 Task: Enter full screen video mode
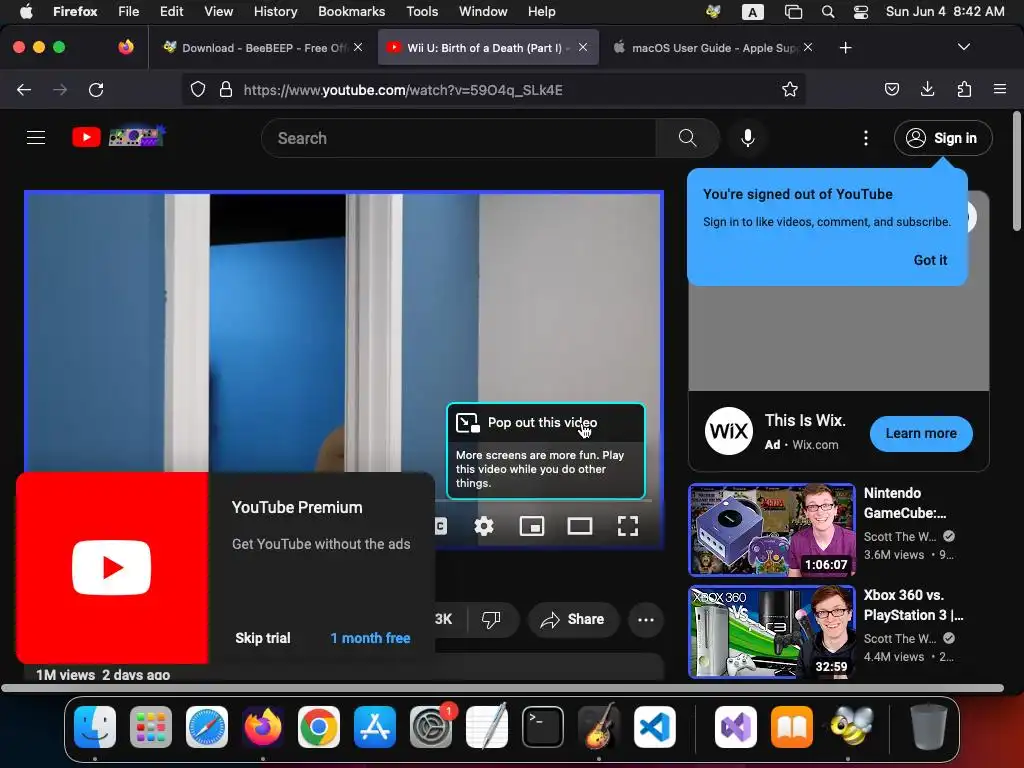click(628, 526)
